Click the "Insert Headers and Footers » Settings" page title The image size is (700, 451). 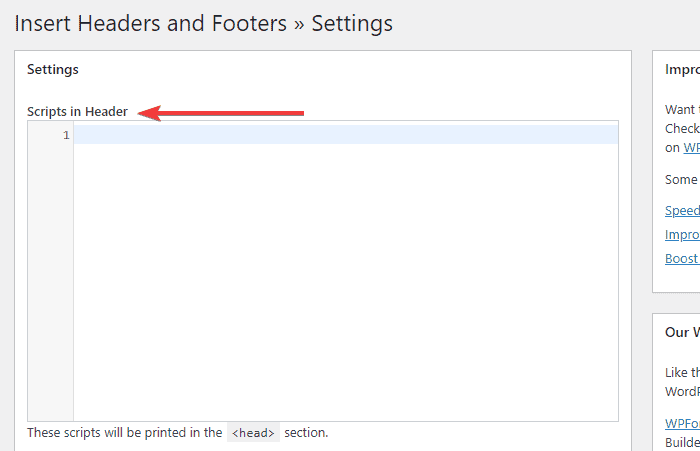[x=203, y=22]
